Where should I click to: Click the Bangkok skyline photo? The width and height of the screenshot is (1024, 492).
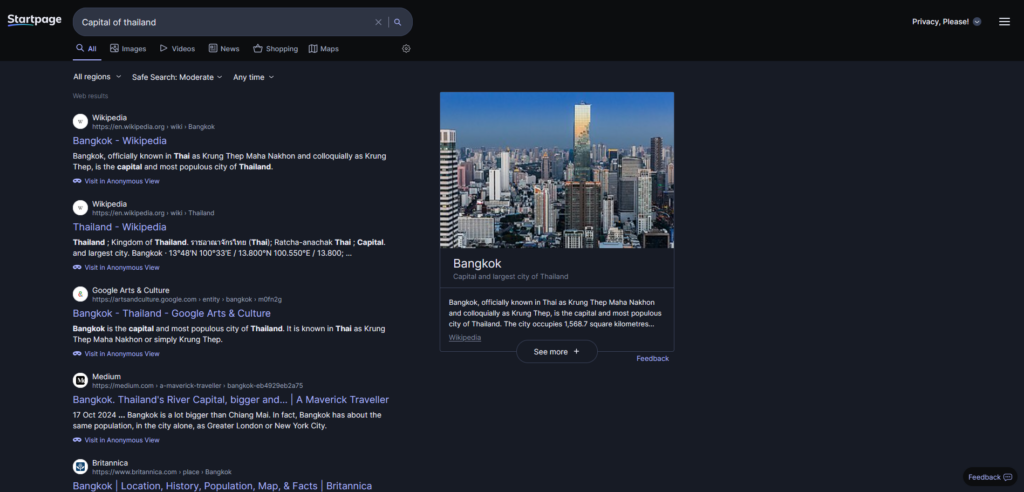coord(557,170)
